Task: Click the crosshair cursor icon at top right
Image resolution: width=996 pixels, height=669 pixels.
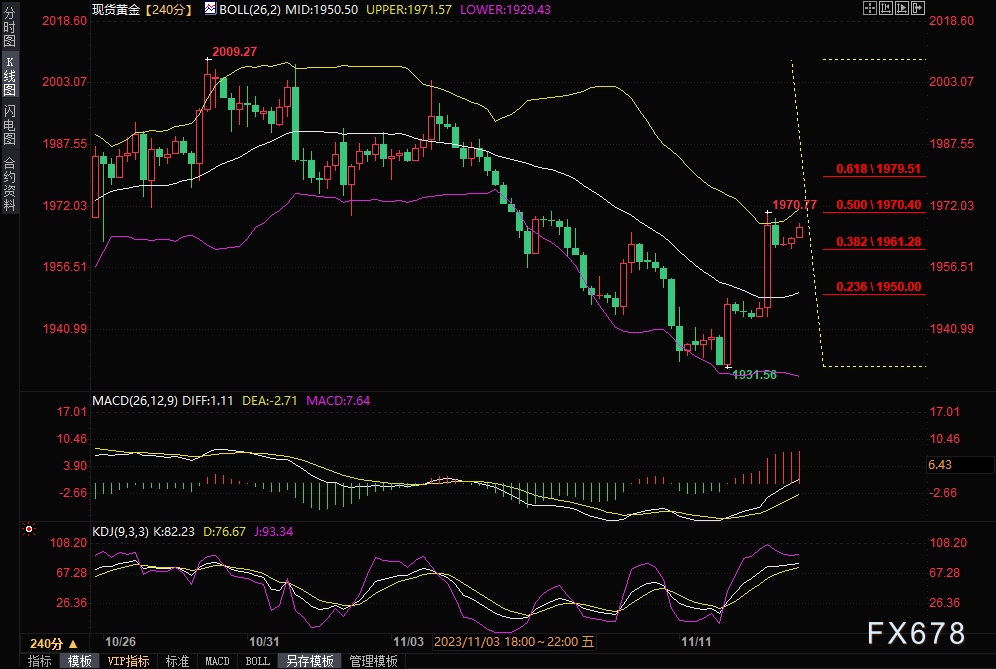Action: pos(871,8)
